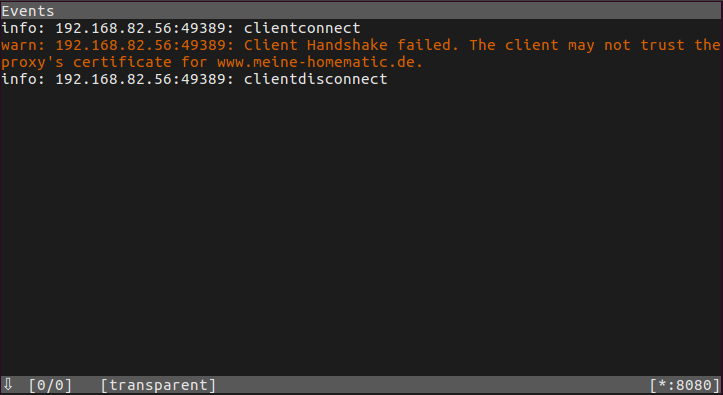
Task: Click the word 'clientdisconnect'
Action: click(316, 79)
